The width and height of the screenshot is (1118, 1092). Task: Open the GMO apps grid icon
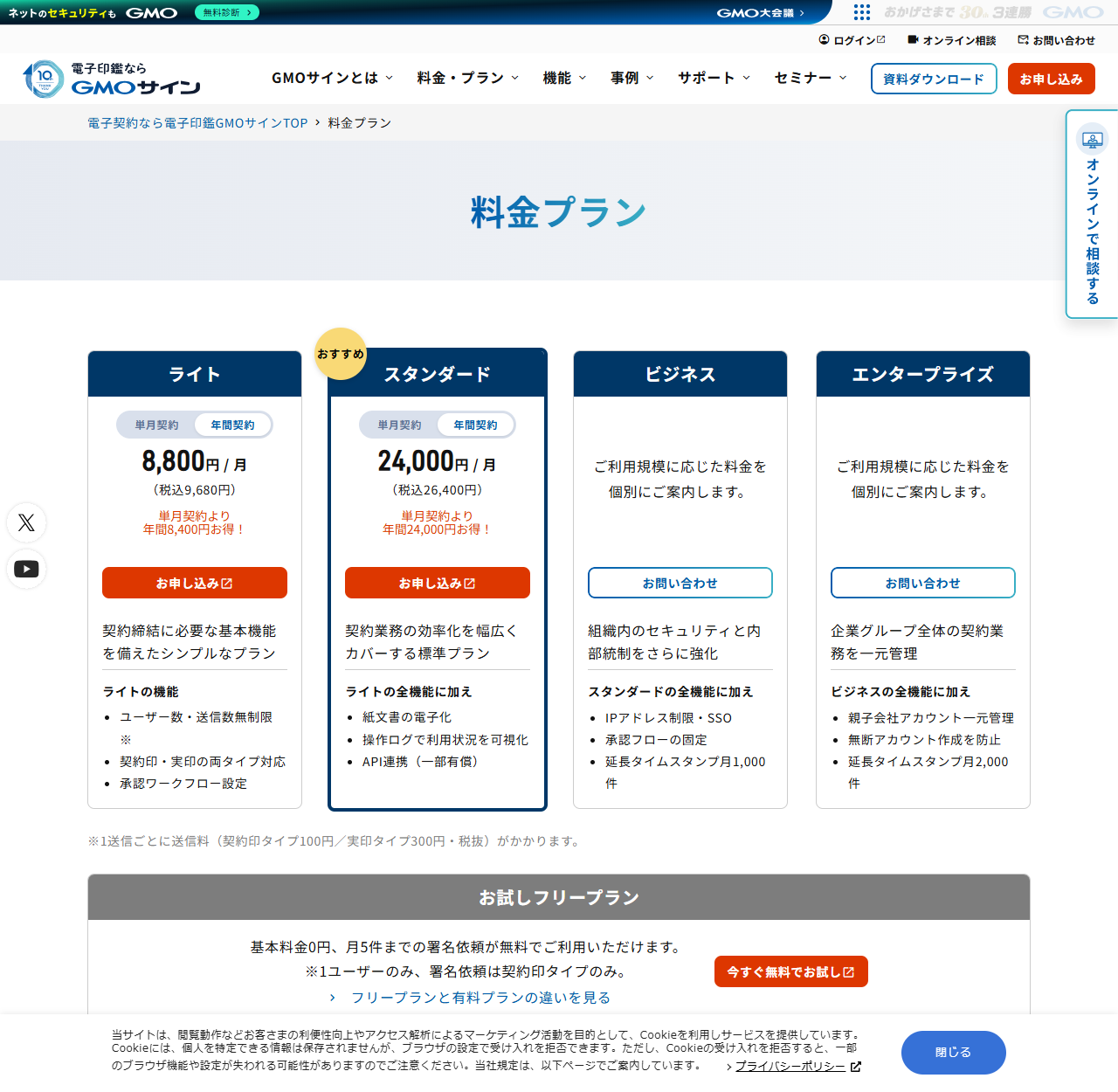click(862, 12)
